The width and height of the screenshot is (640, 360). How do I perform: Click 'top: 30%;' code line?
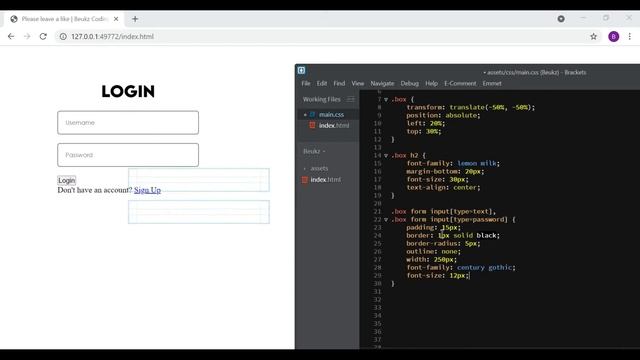coord(424,131)
